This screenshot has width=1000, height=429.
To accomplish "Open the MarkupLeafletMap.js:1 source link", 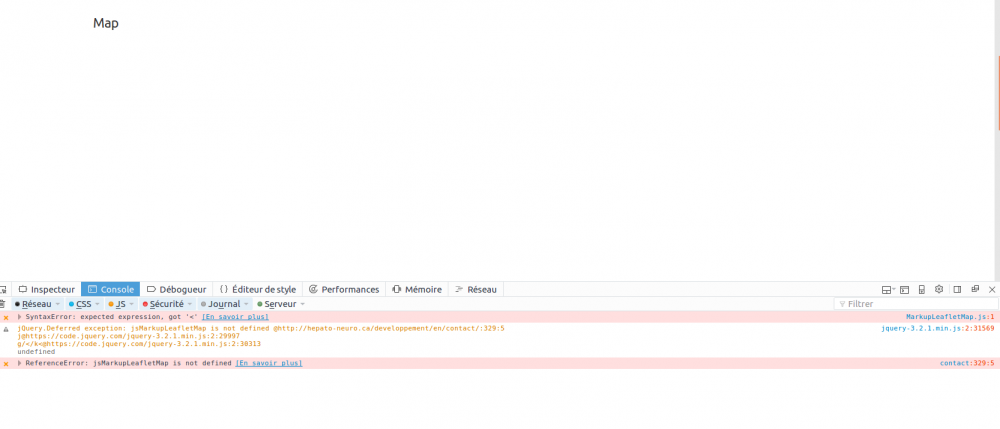I will [949, 317].
